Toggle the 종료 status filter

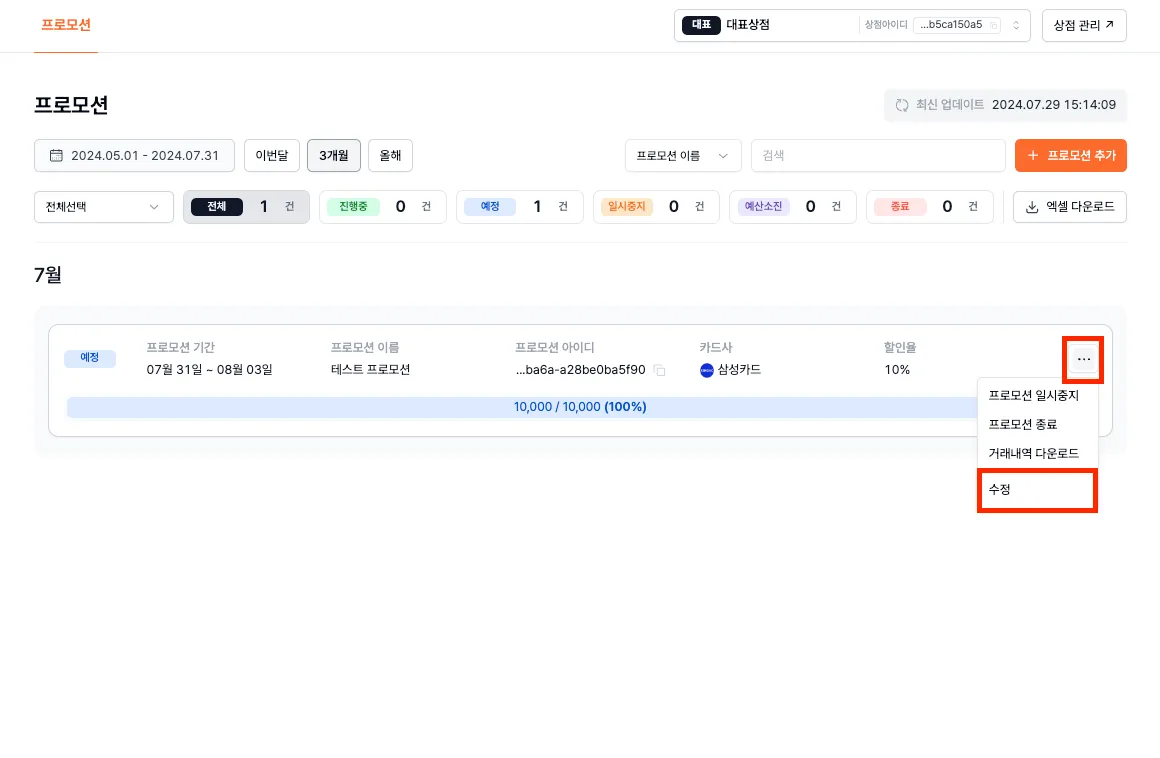(930, 207)
